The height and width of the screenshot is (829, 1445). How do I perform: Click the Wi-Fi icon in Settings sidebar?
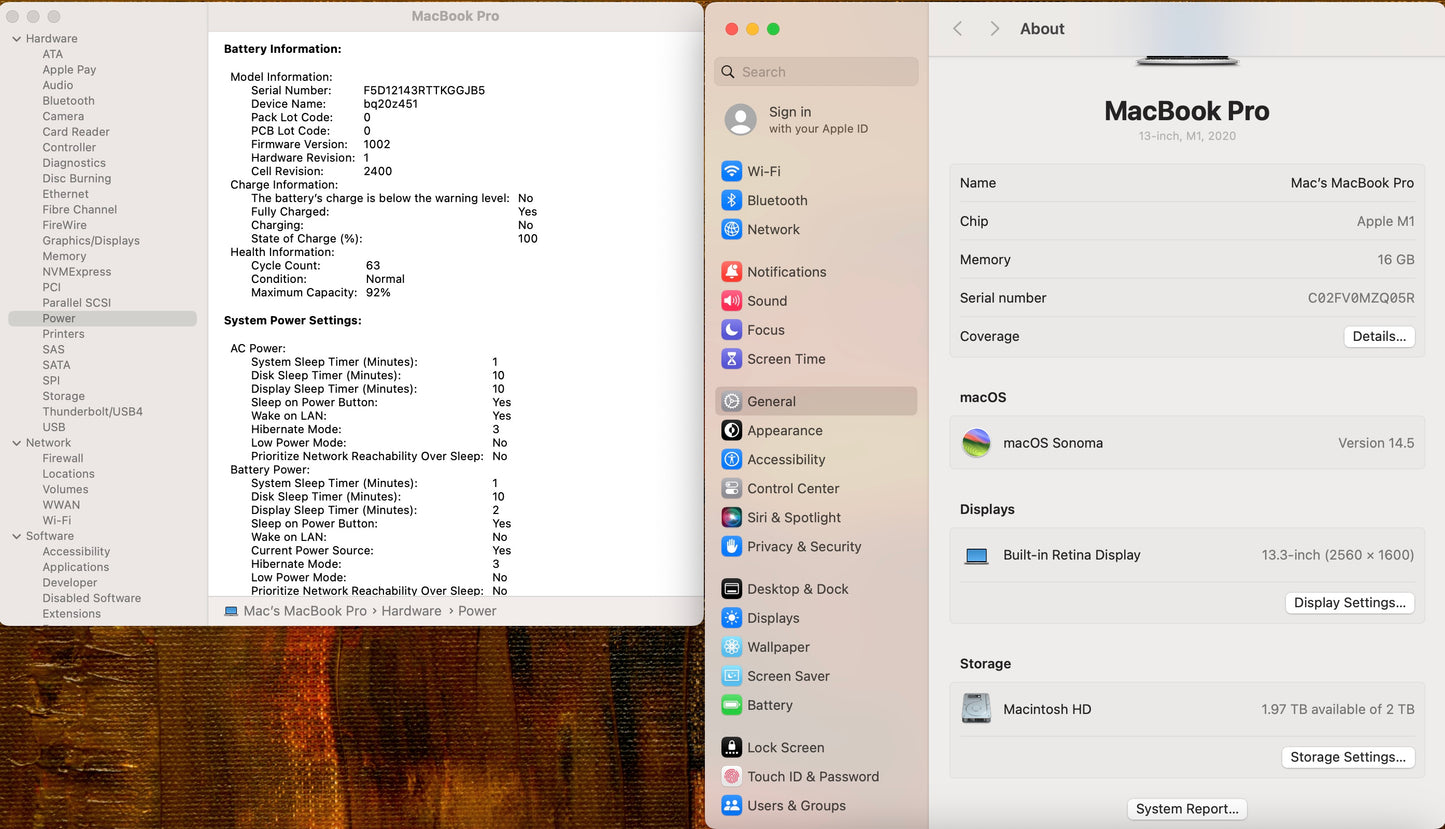731,171
